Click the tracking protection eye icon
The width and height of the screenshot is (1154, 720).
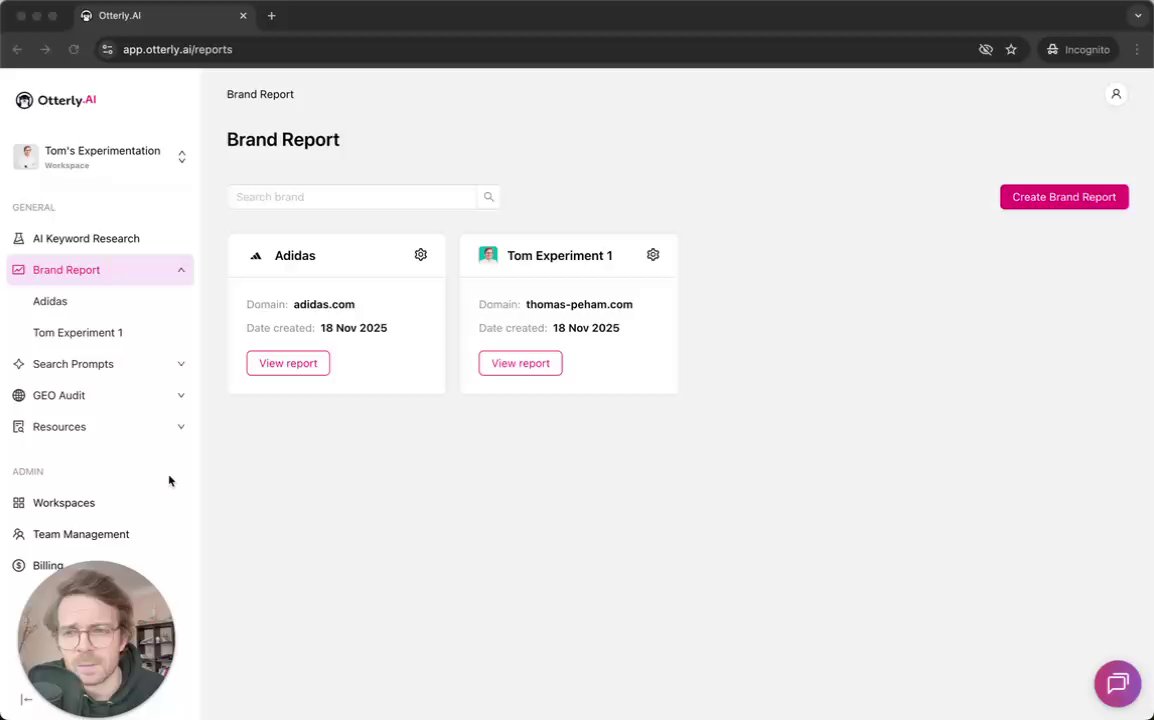(985, 49)
